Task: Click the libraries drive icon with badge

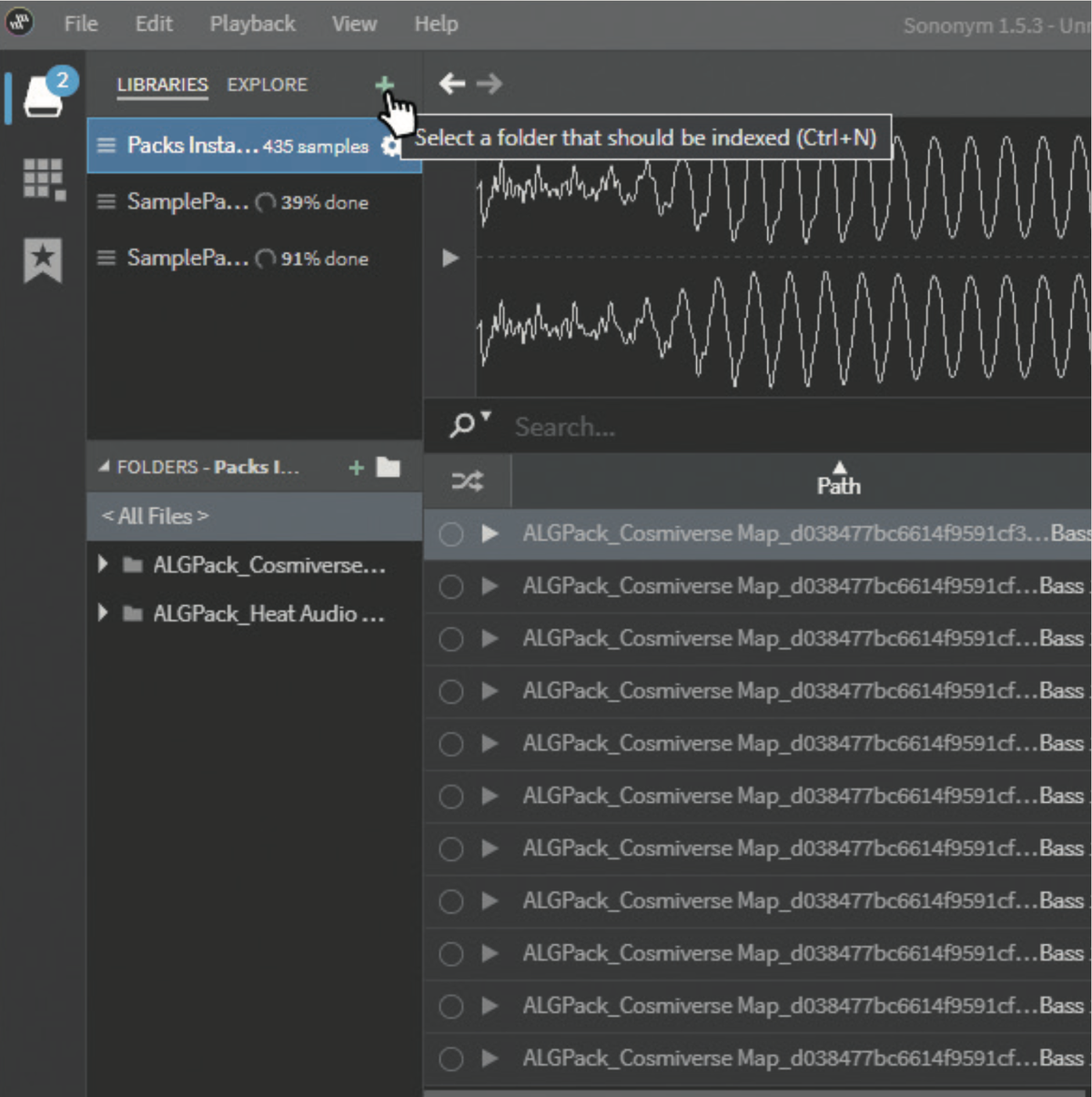Action: [x=44, y=95]
